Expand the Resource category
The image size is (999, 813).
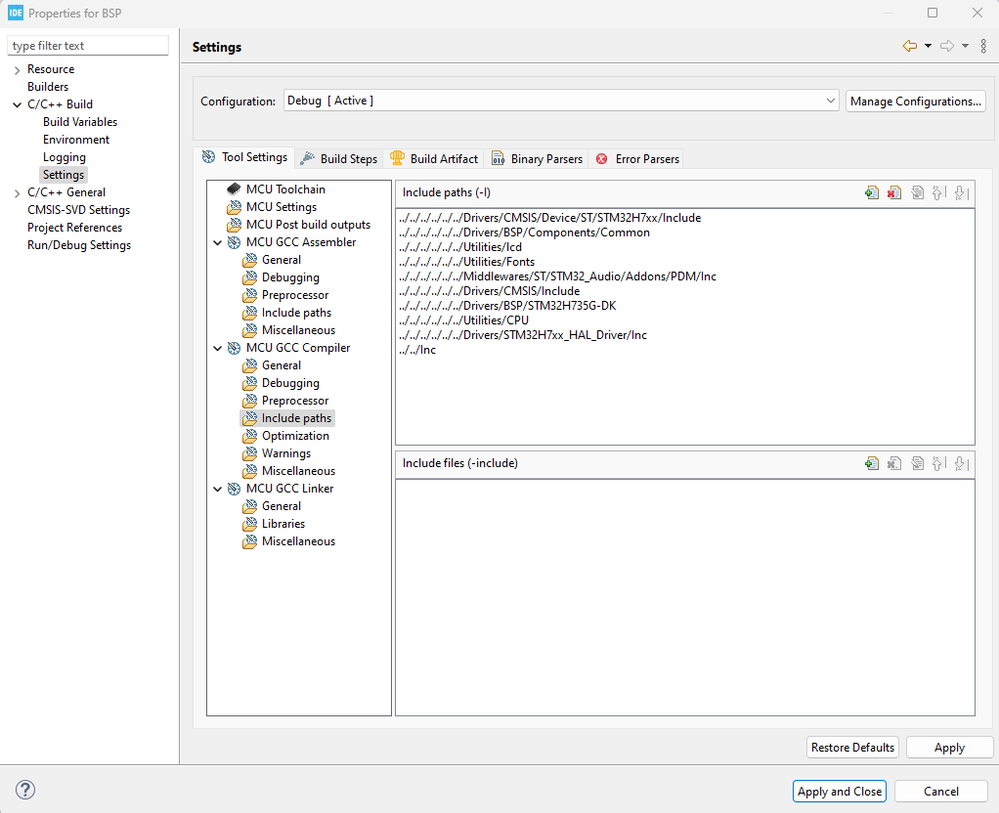(x=17, y=70)
